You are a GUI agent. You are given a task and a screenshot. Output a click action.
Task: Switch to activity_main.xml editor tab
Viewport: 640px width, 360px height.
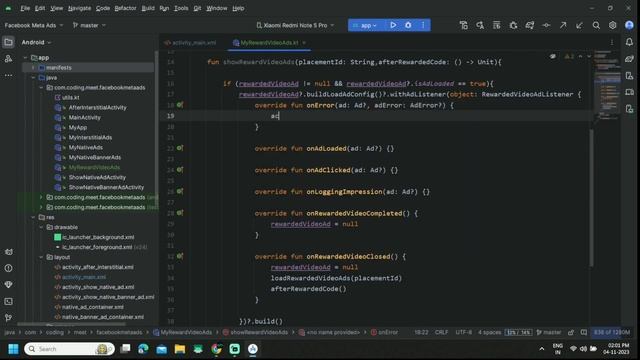[190, 42]
